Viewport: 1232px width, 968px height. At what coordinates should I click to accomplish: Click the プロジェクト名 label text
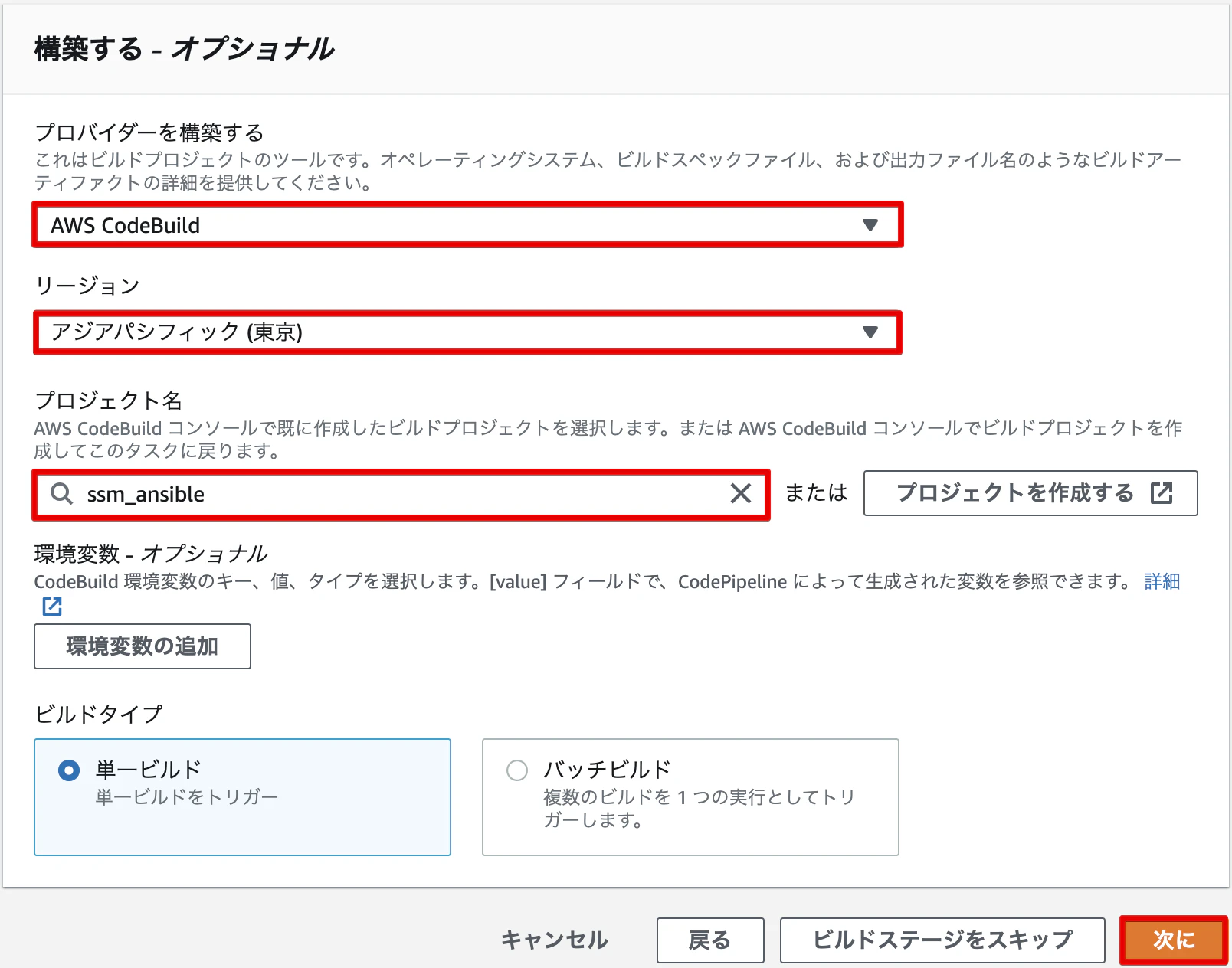click(x=108, y=401)
